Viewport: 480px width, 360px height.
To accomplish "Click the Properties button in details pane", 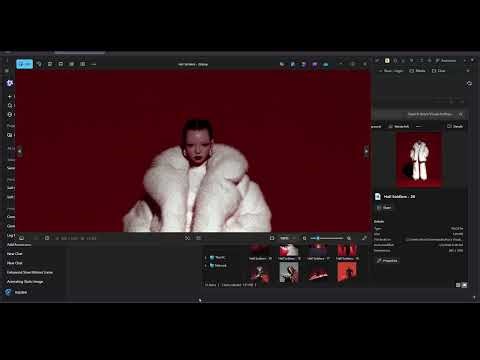I will (x=387, y=261).
